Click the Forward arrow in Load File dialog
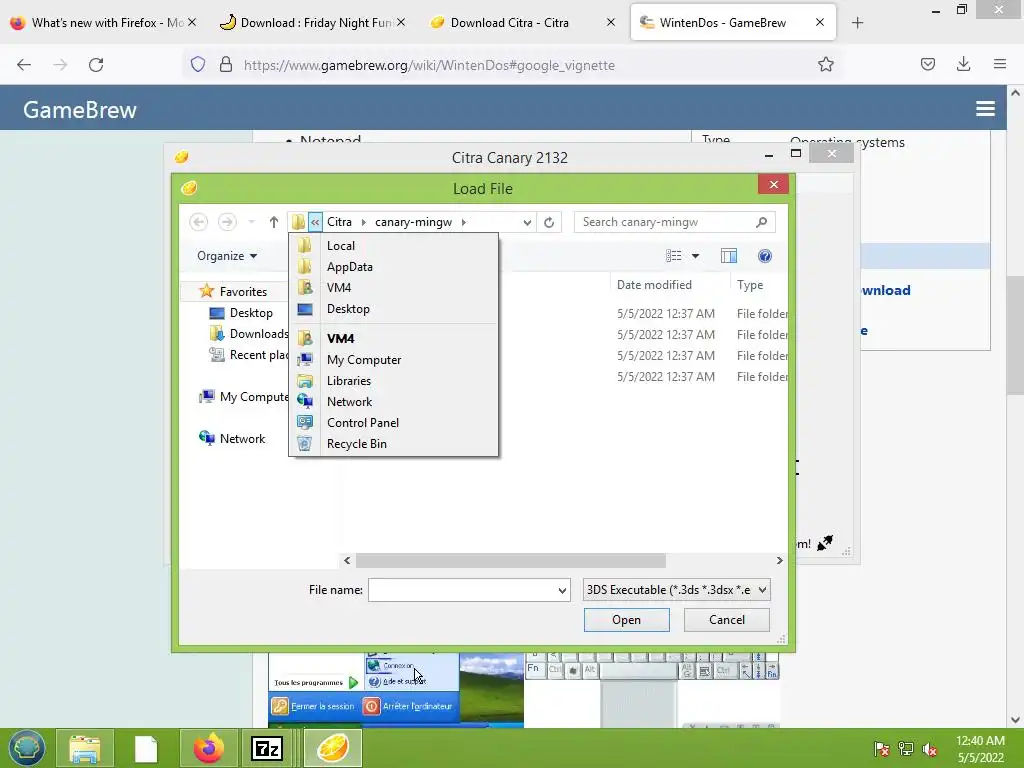The width and height of the screenshot is (1024, 768). (x=227, y=222)
